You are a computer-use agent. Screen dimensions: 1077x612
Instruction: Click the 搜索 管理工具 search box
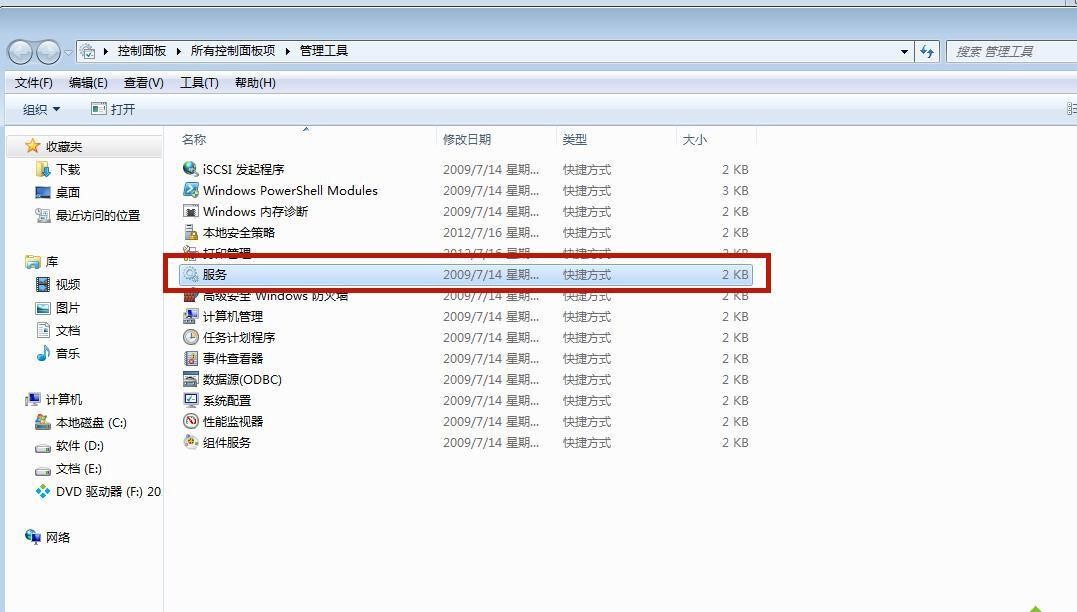point(1010,51)
